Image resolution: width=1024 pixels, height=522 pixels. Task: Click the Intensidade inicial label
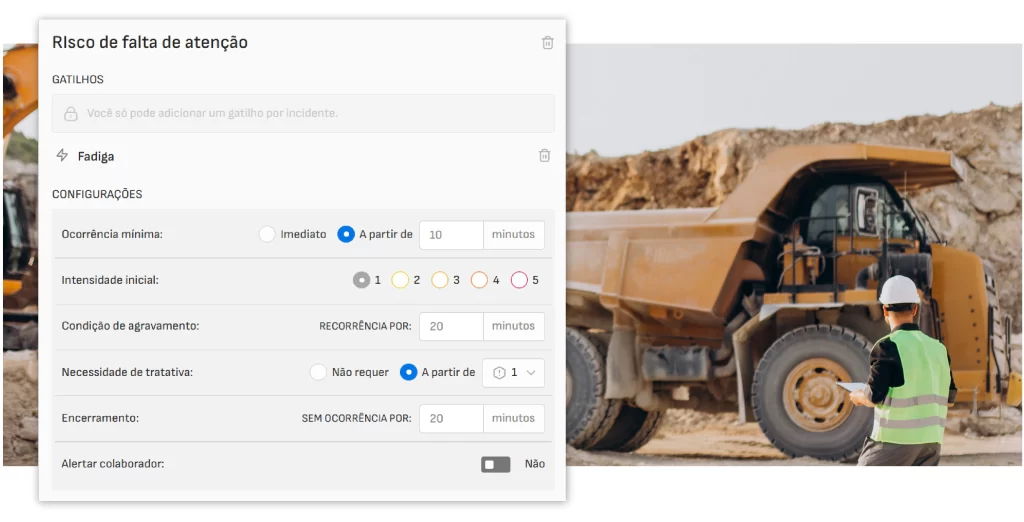point(110,280)
